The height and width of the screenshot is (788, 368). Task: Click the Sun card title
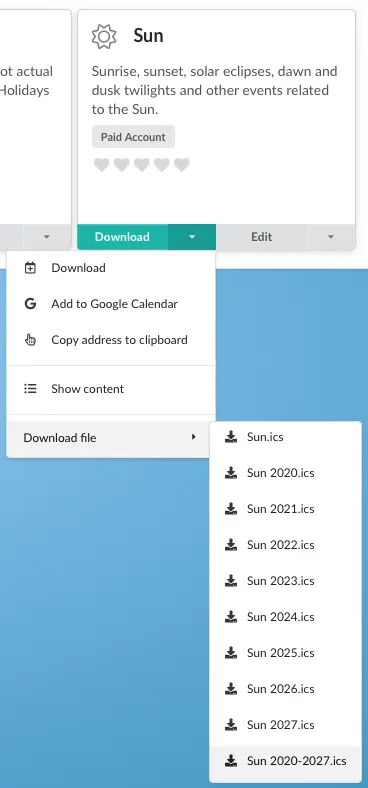point(148,36)
